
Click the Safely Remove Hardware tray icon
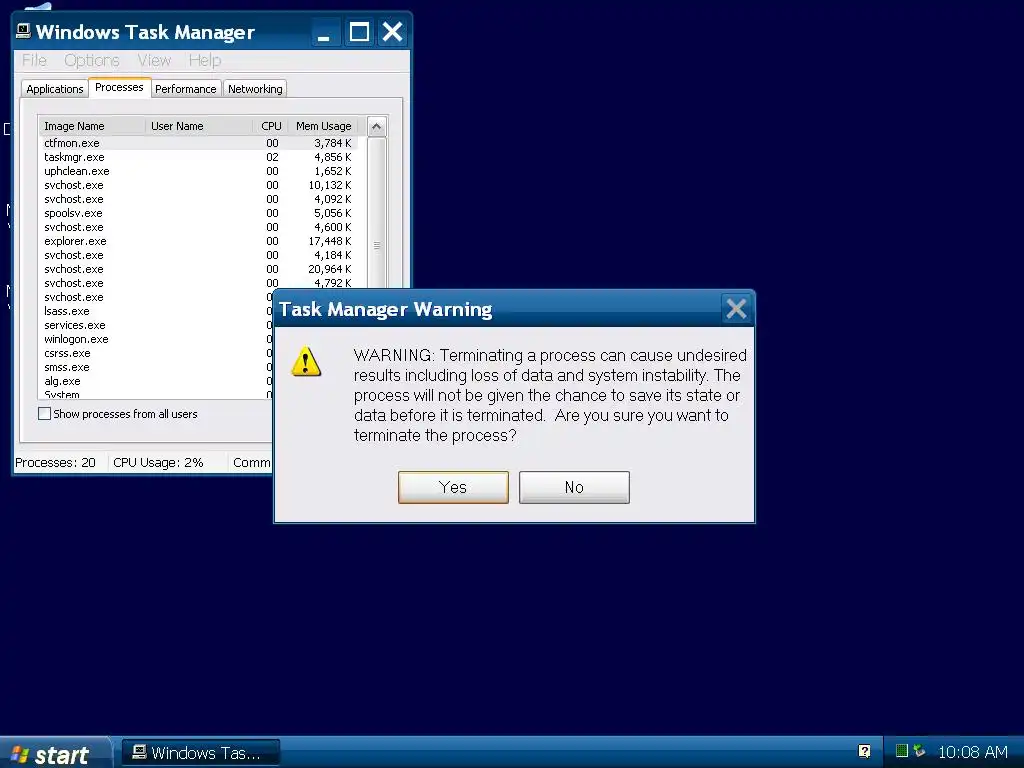click(x=920, y=751)
